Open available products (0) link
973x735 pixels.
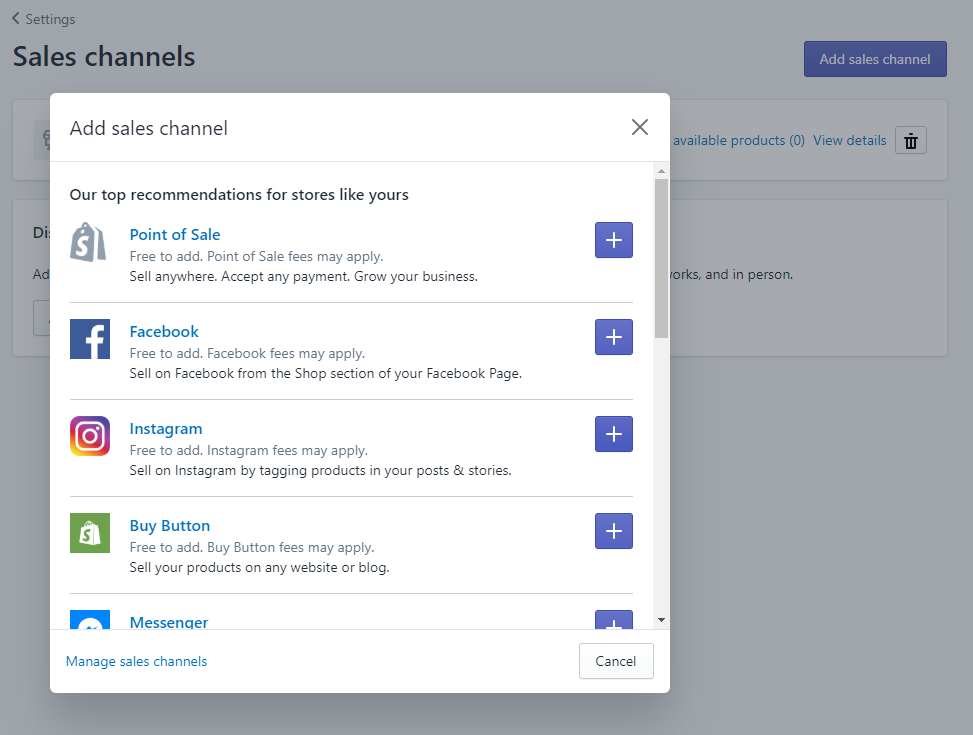[x=738, y=140]
